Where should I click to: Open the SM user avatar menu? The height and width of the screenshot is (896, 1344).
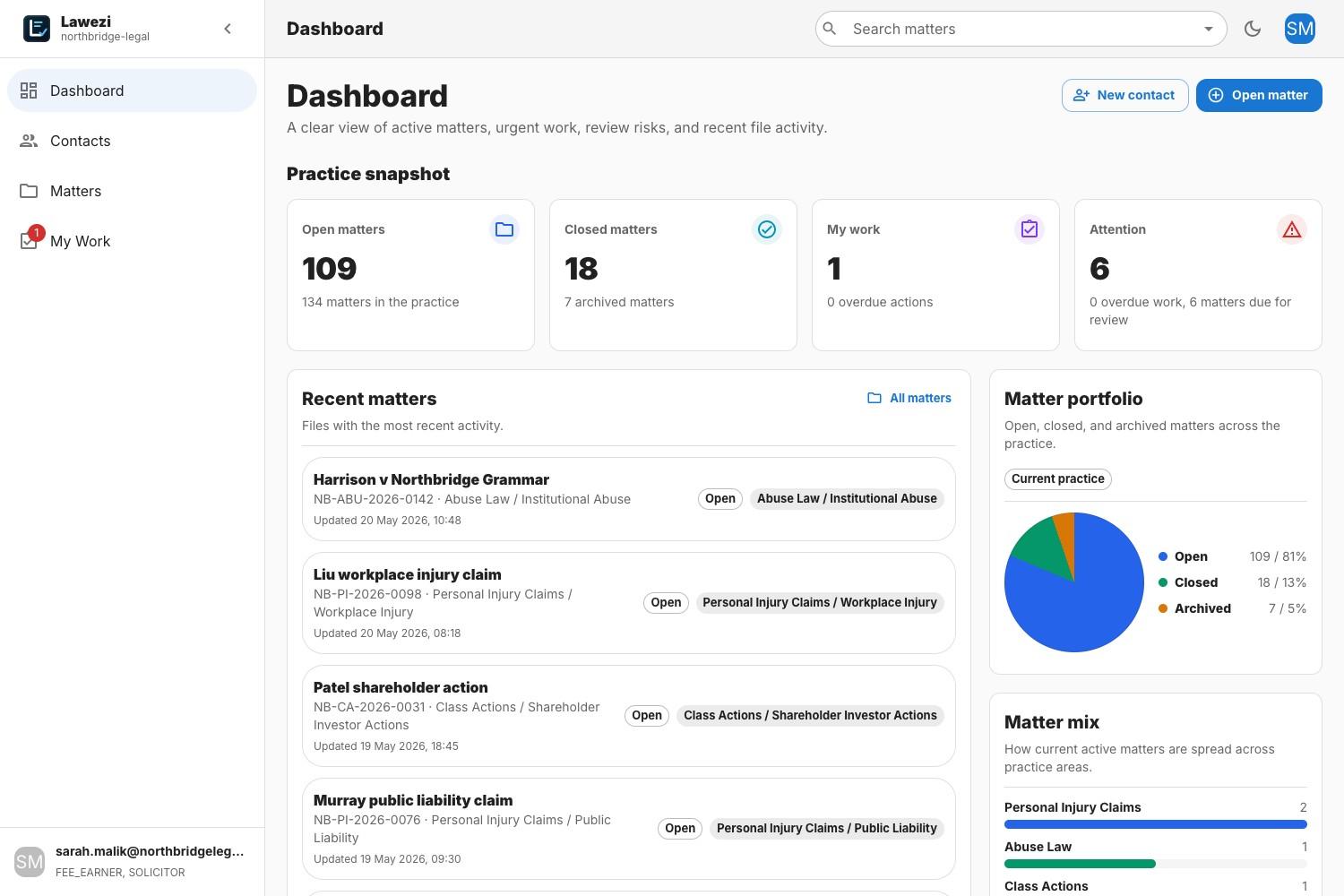tap(1300, 29)
